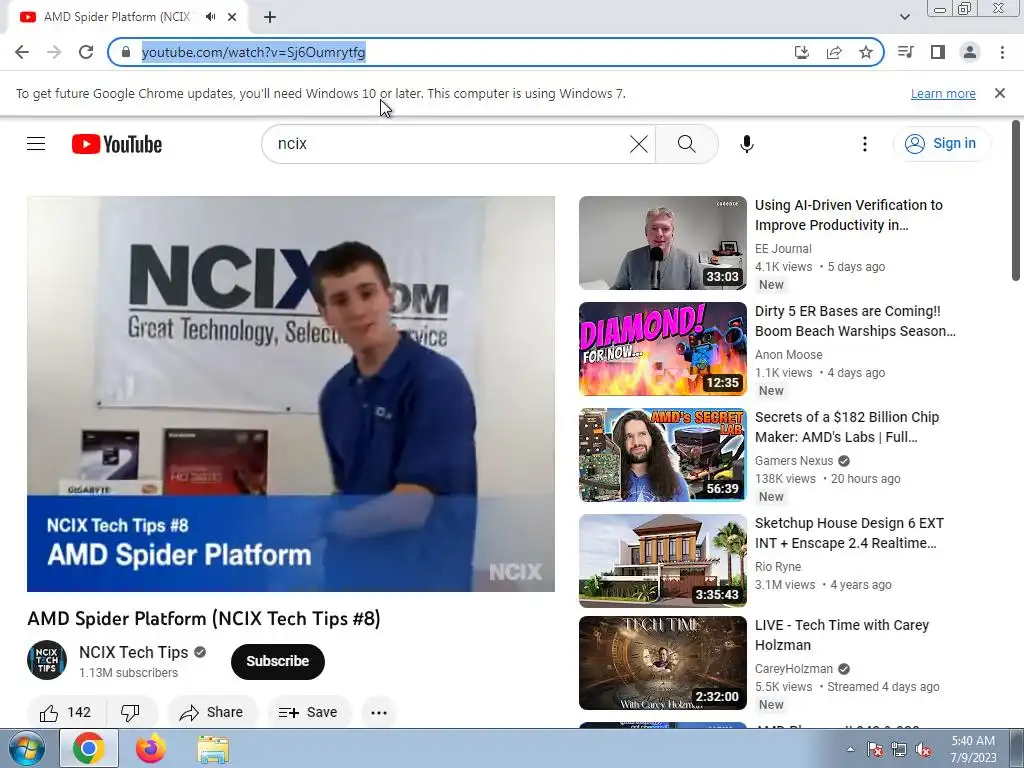1024x768 pixels.
Task: Focus the YouTube search field
Action: (x=451, y=144)
